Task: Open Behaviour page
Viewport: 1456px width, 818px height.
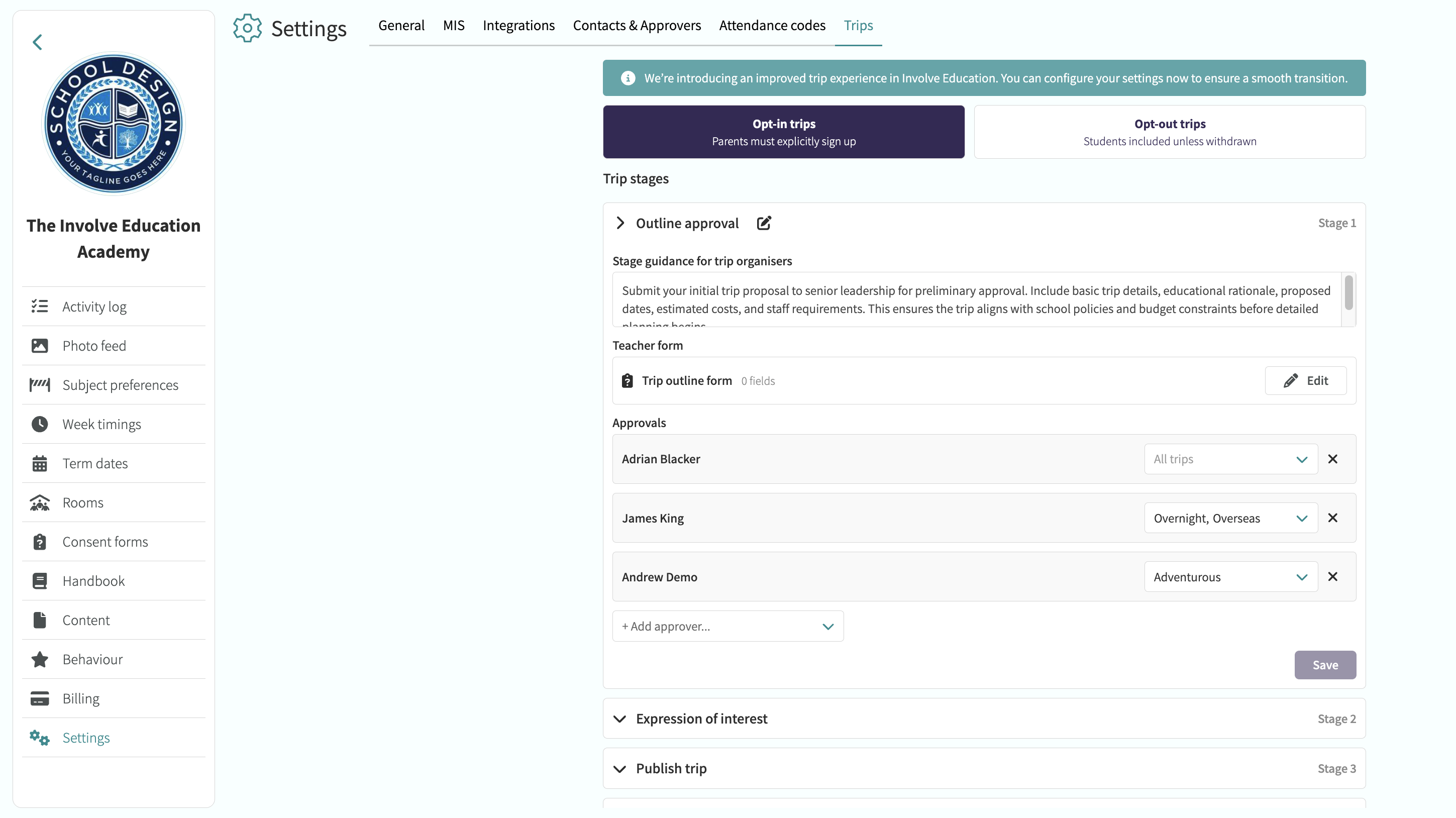Action: [114, 659]
